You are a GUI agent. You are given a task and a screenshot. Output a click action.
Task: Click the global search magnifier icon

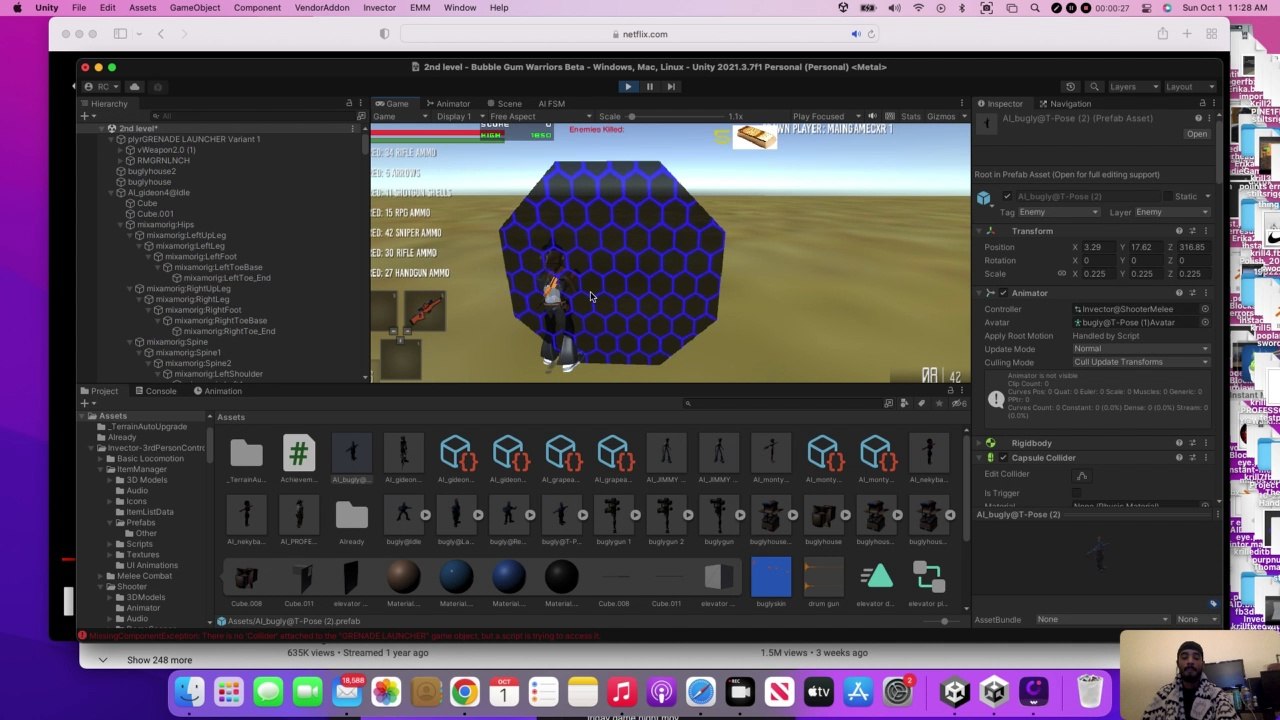(1094, 87)
